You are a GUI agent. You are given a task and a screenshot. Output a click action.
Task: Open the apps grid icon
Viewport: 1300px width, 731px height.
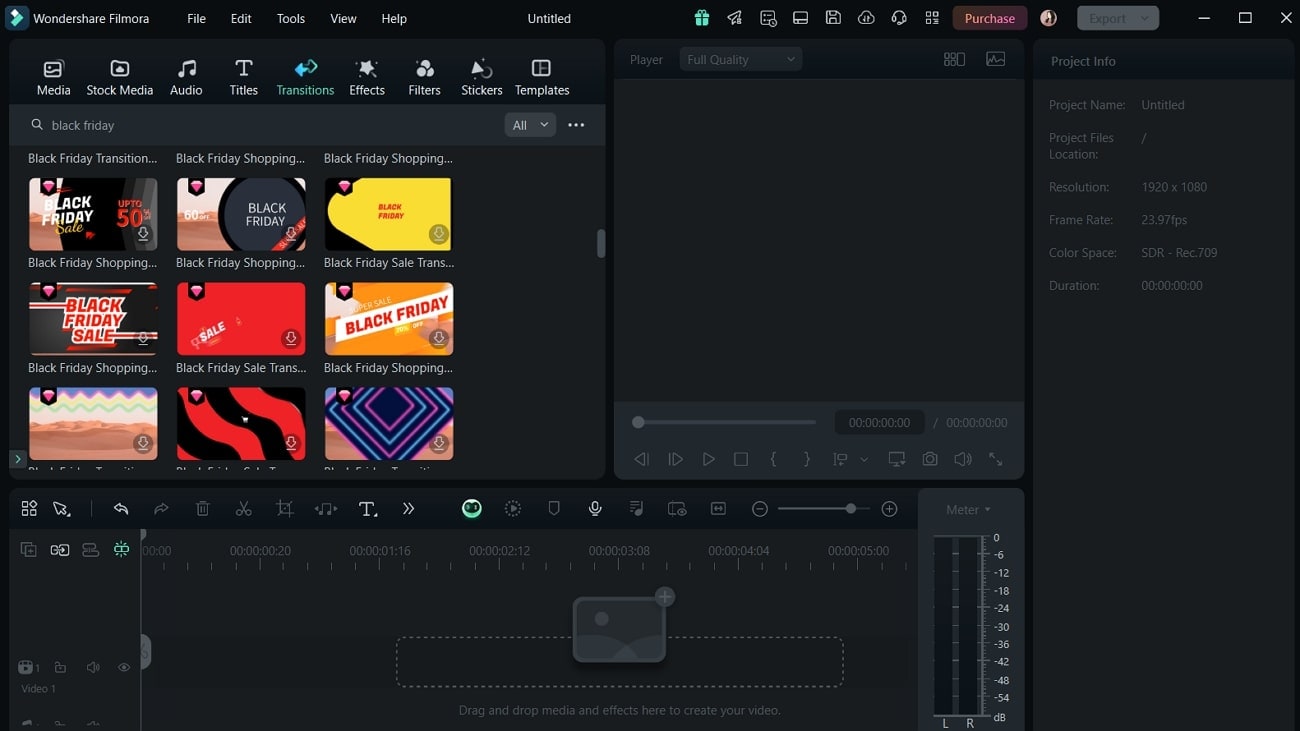click(932, 18)
